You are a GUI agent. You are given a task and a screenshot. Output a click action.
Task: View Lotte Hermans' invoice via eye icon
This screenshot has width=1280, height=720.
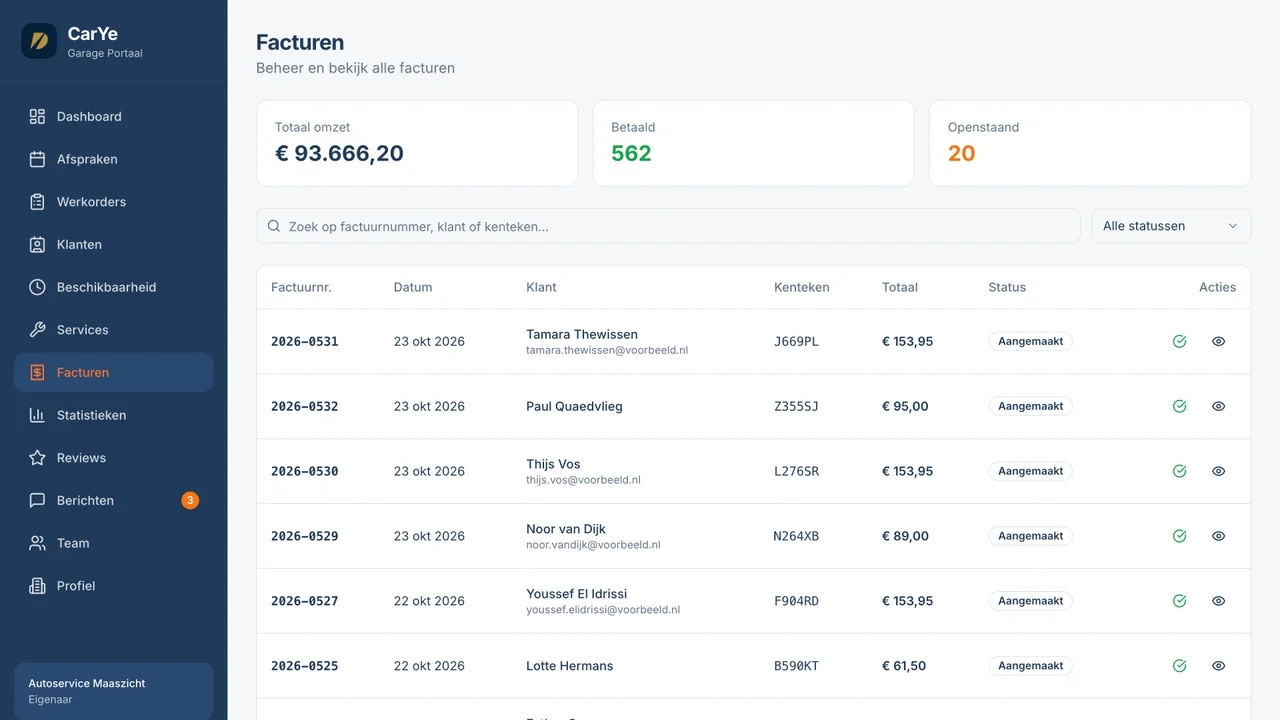pos(1218,666)
